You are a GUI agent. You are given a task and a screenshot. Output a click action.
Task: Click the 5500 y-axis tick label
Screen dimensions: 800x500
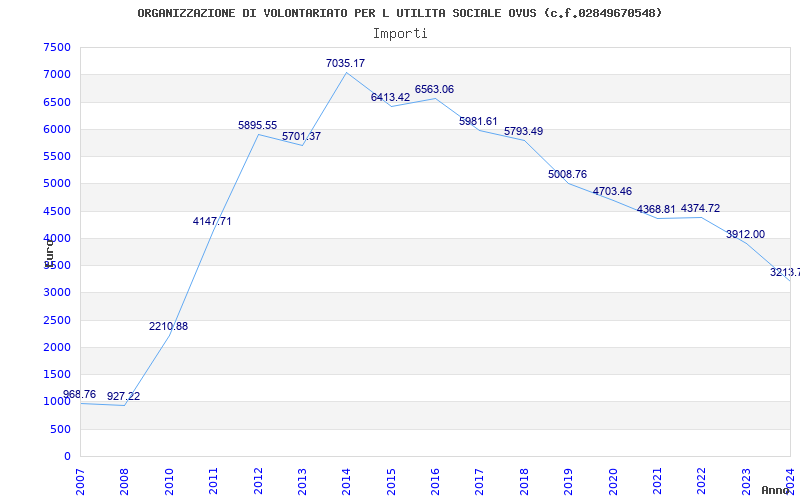(57, 156)
